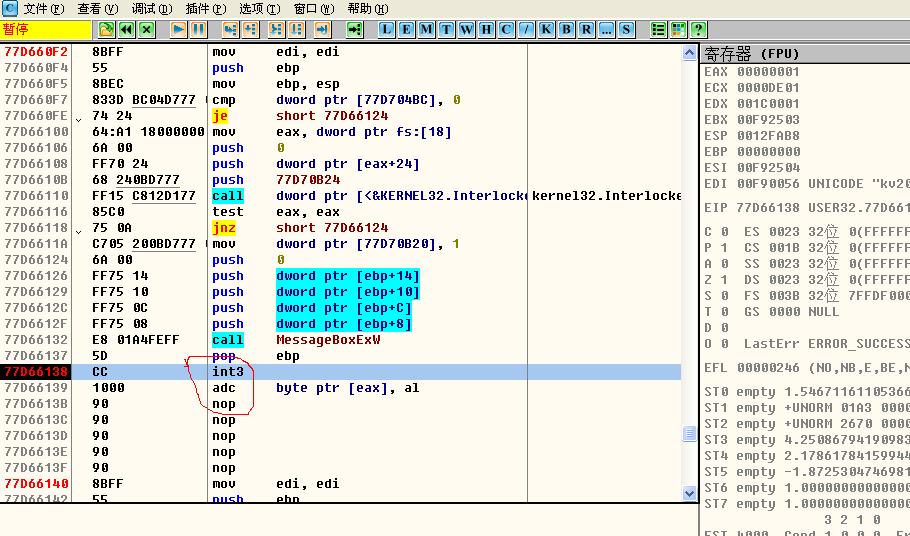Open Handles window with H button
910x536 pixels.
coord(486,30)
